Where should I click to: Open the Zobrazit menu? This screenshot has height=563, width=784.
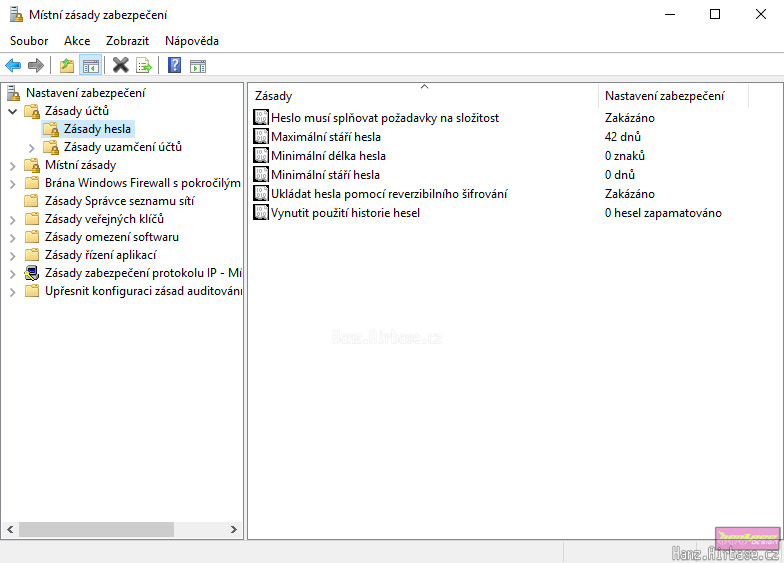click(x=128, y=41)
